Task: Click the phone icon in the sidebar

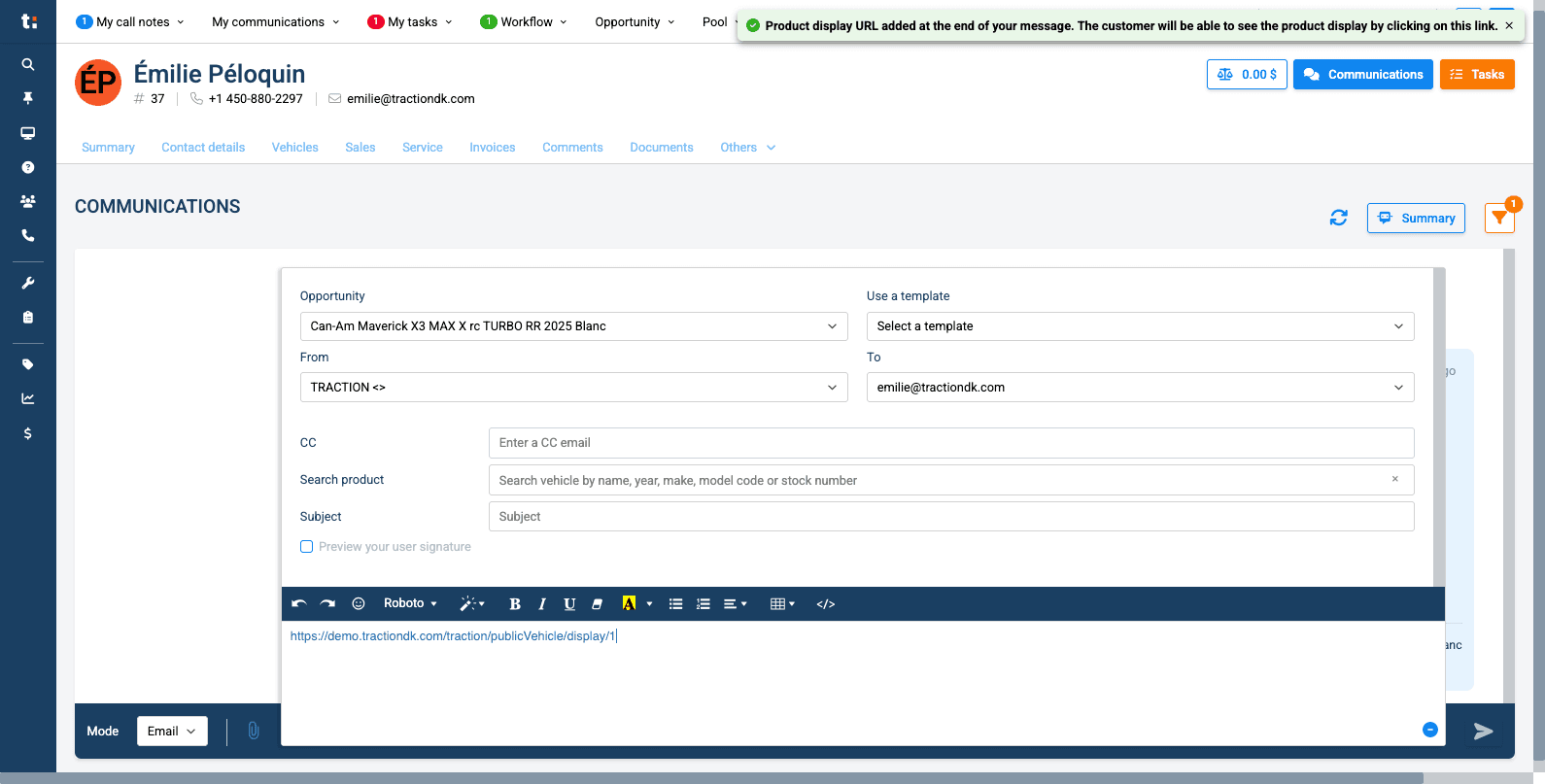Action: click(x=28, y=235)
